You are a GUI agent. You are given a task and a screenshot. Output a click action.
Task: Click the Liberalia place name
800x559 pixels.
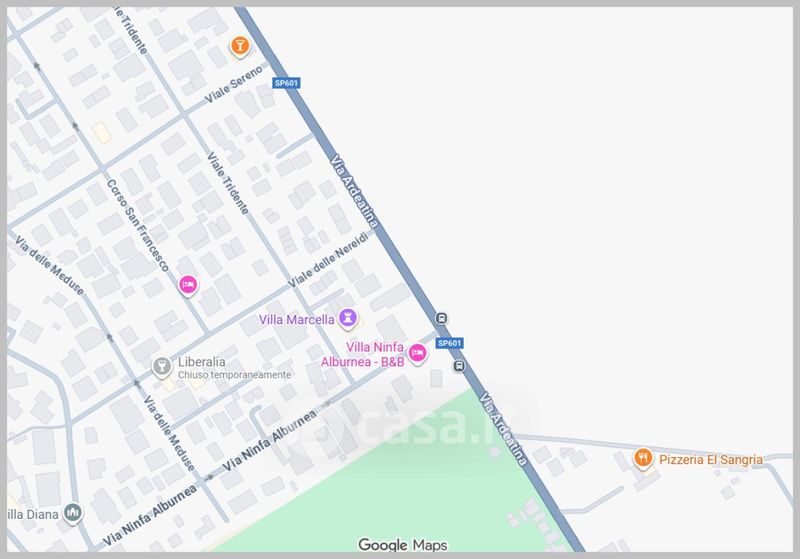click(202, 362)
